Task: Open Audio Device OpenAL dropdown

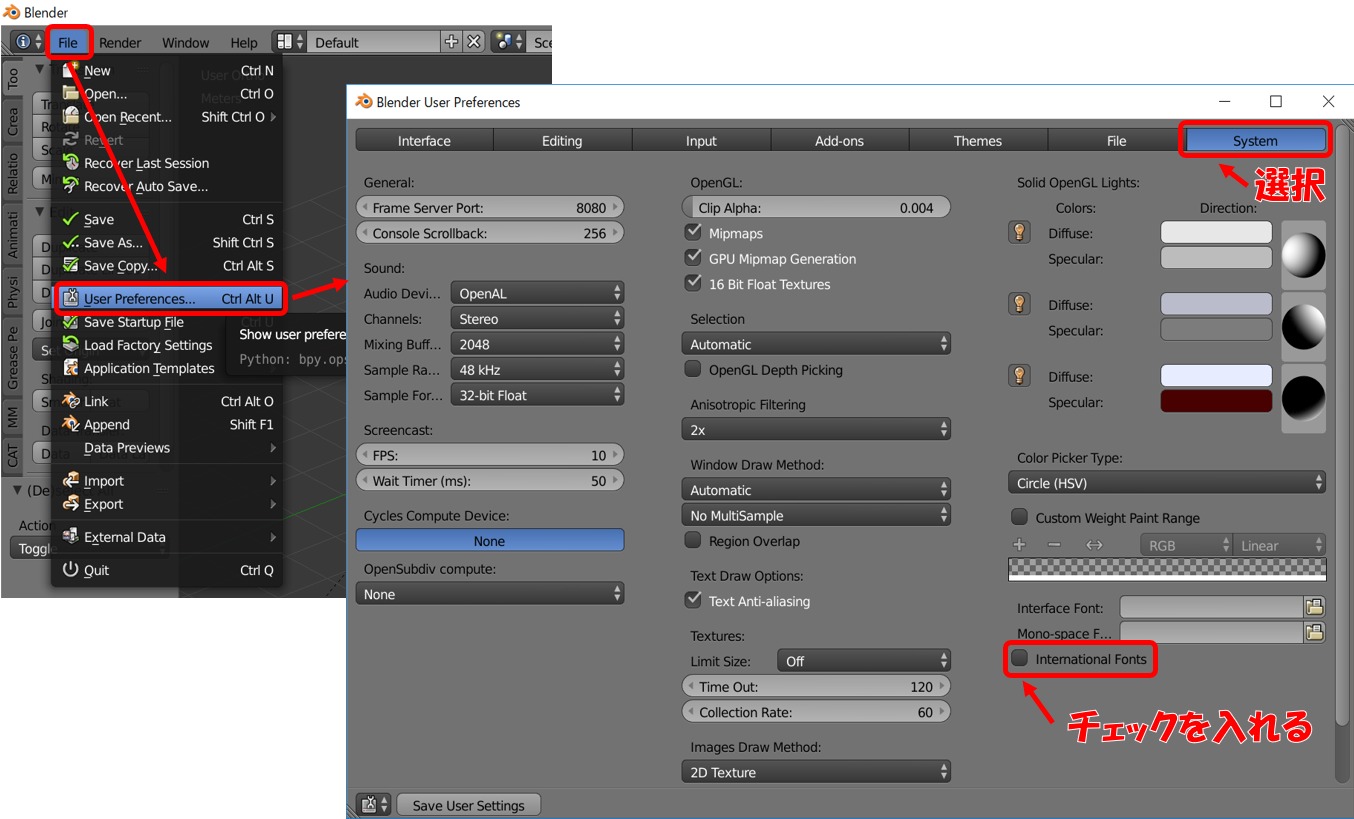Action: (x=537, y=293)
